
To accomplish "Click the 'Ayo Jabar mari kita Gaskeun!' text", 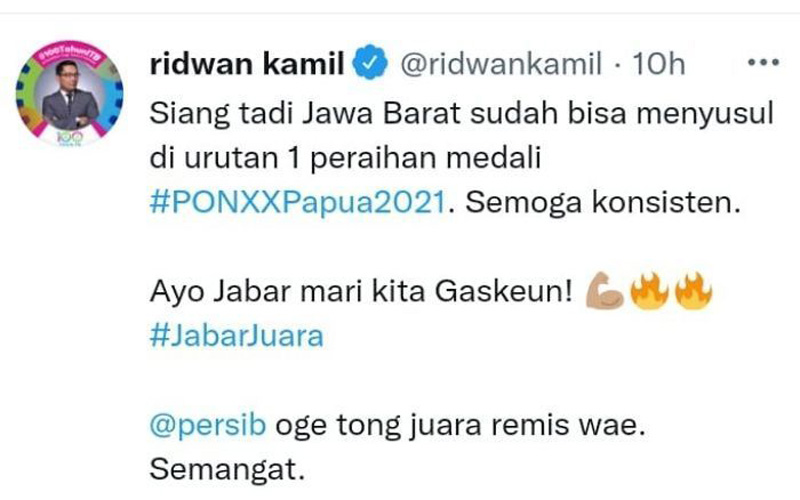I will pyautogui.click(x=361, y=292).
